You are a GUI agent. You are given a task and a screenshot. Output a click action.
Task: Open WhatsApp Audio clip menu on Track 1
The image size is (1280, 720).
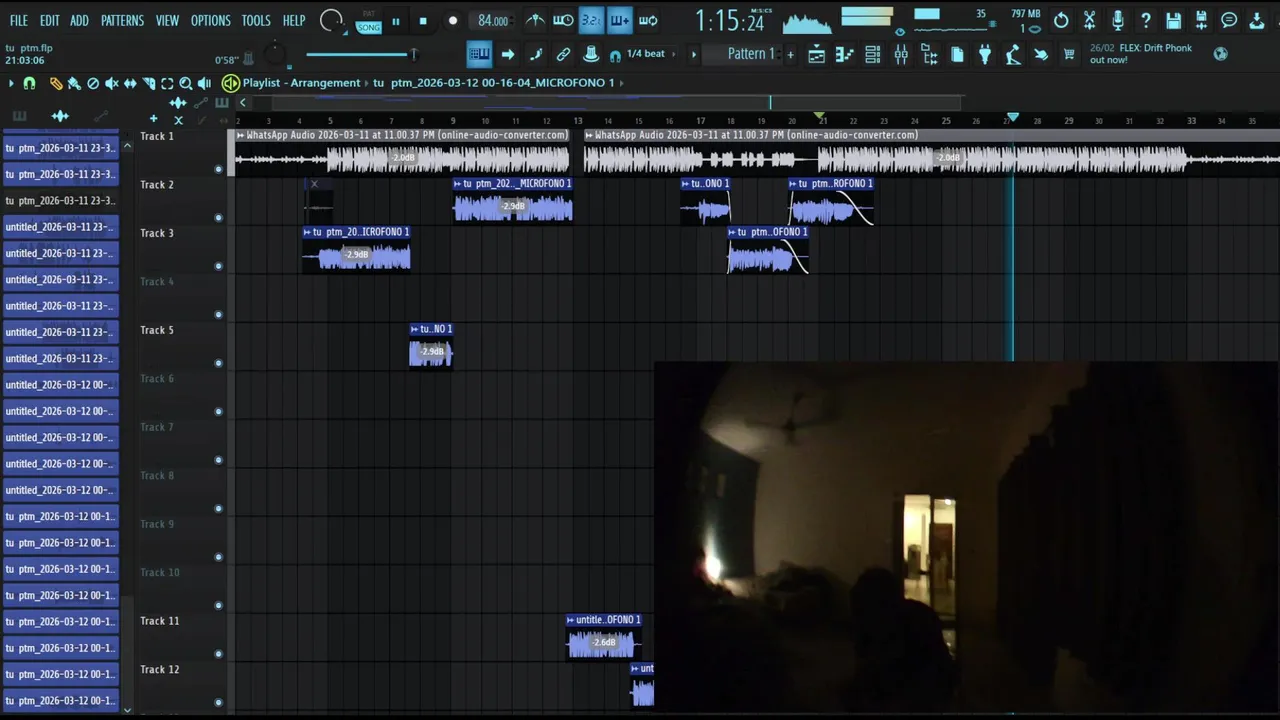click(240, 135)
